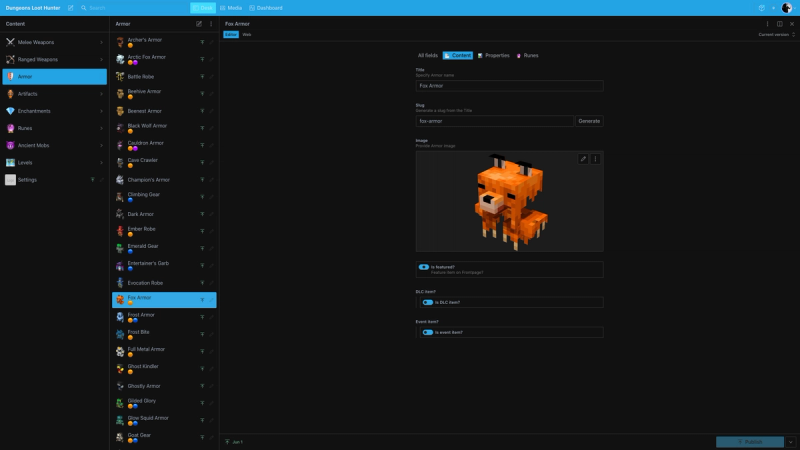
Task: Switch to the Media tab
Action: (231, 8)
